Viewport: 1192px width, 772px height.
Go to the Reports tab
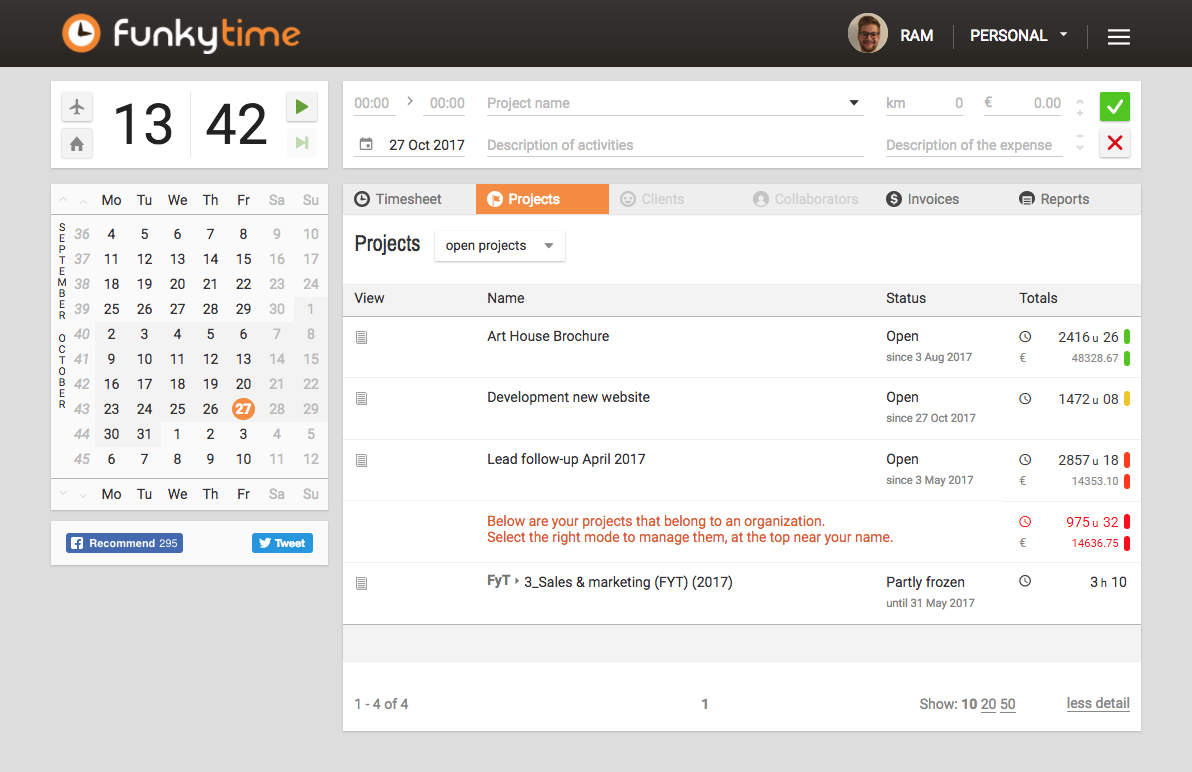1054,199
